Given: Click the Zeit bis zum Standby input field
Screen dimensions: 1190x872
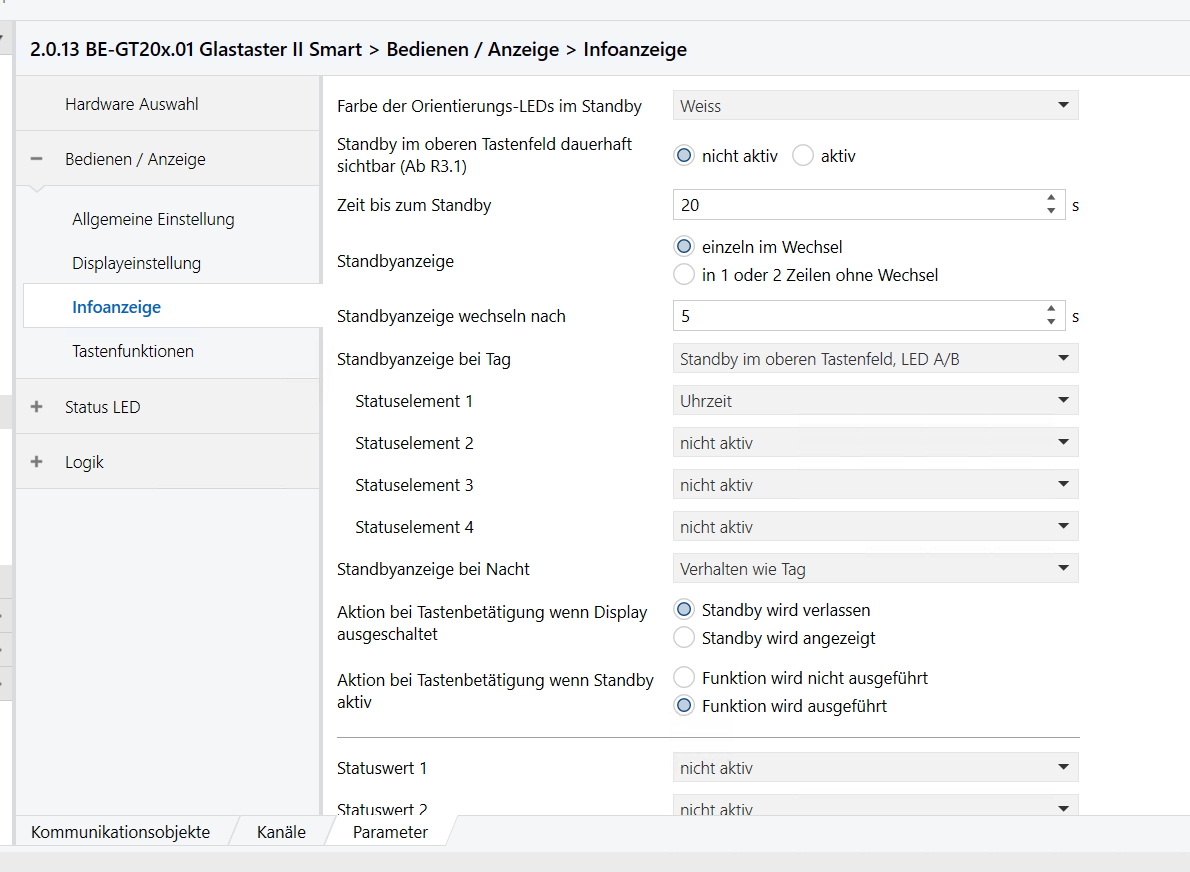Looking at the screenshot, I should [855, 205].
